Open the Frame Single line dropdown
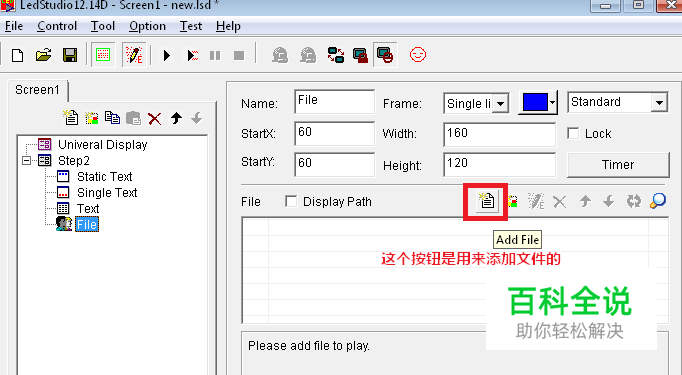Image resolution: width=682 pixels, height=375 pixels. 500,104
